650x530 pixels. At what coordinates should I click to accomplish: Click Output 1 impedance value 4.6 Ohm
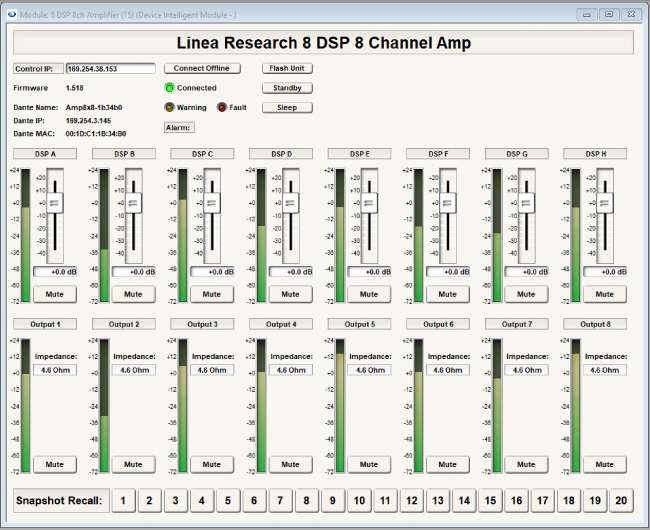55,370
